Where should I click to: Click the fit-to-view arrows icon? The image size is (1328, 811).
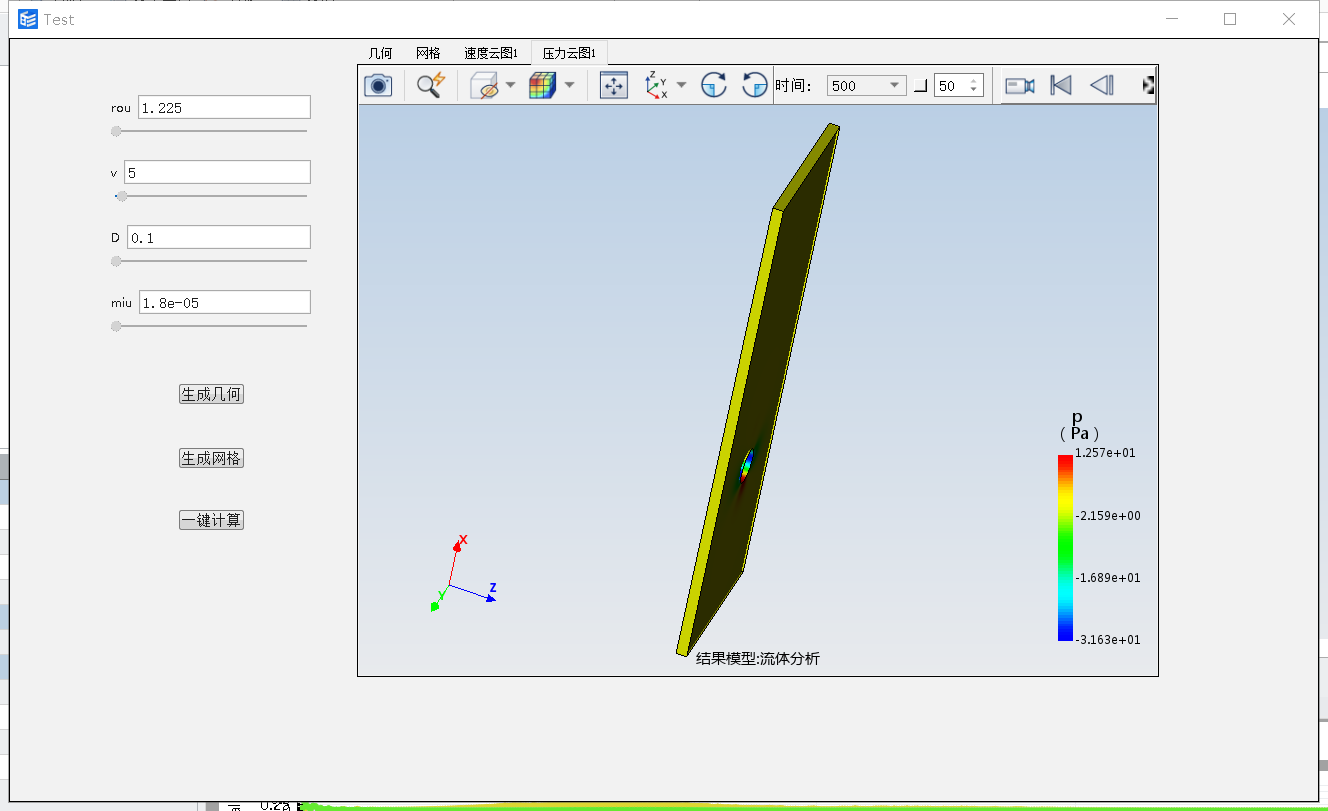tap(614, 86)
